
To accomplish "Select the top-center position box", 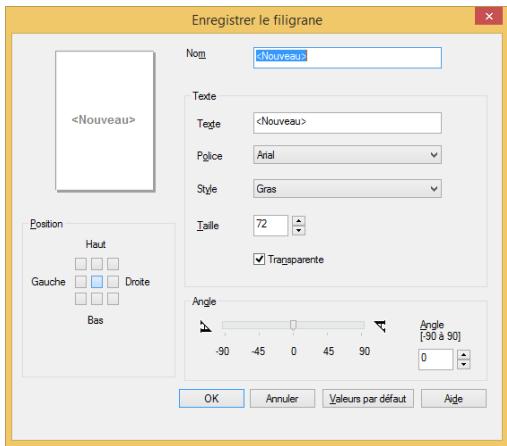I will point(97,264).
